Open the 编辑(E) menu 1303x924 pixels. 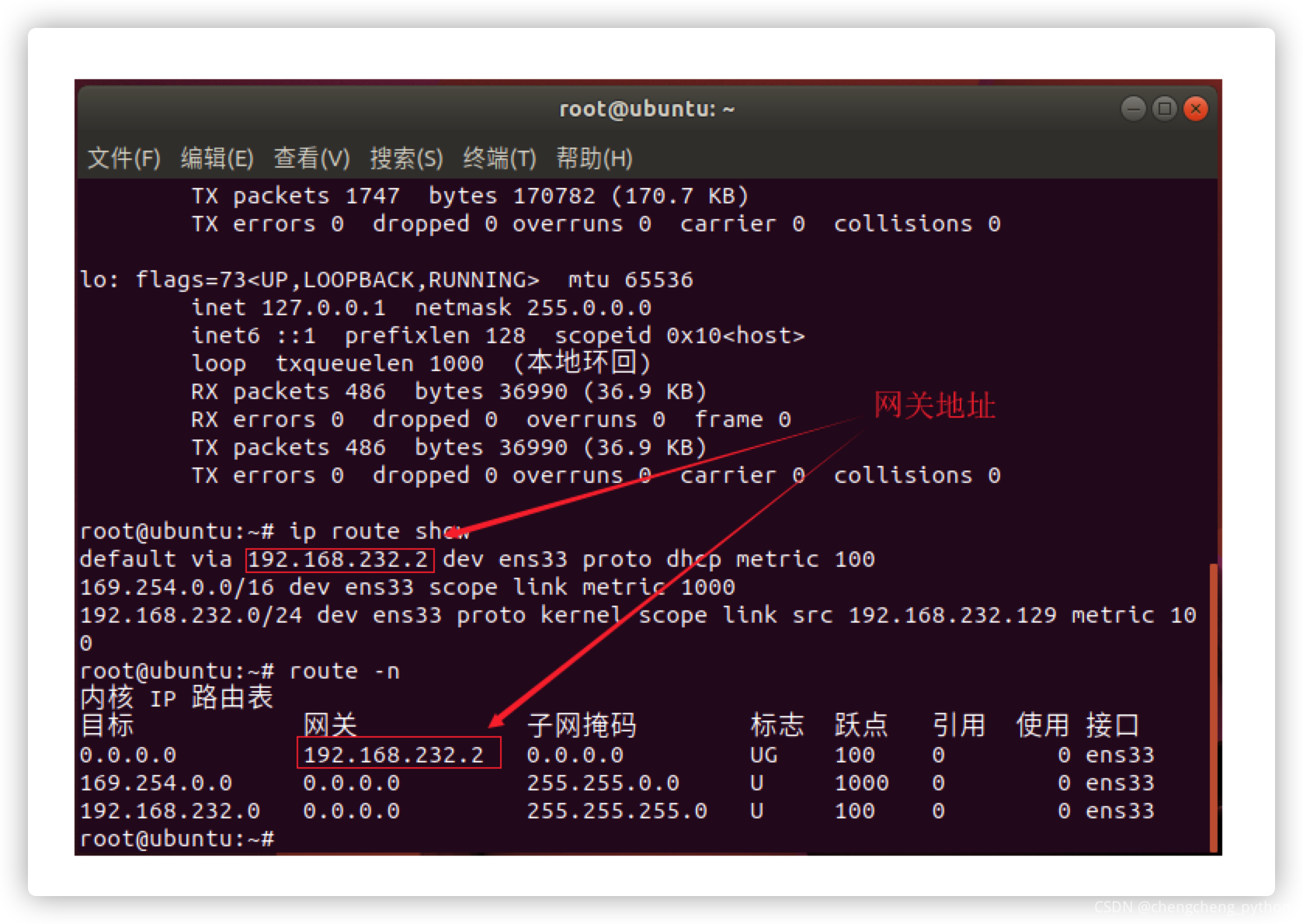(x=219, y=158)
